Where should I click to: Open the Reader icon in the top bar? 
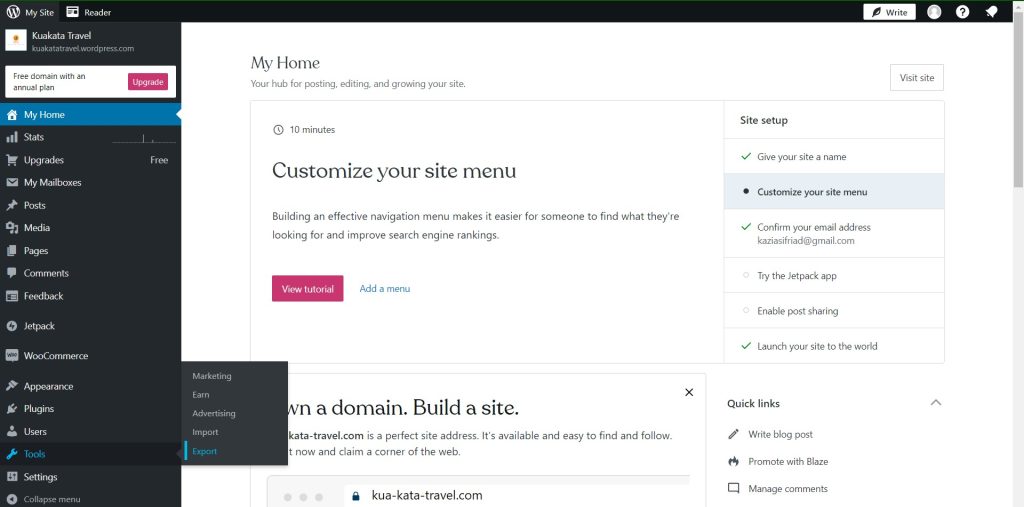72,12
